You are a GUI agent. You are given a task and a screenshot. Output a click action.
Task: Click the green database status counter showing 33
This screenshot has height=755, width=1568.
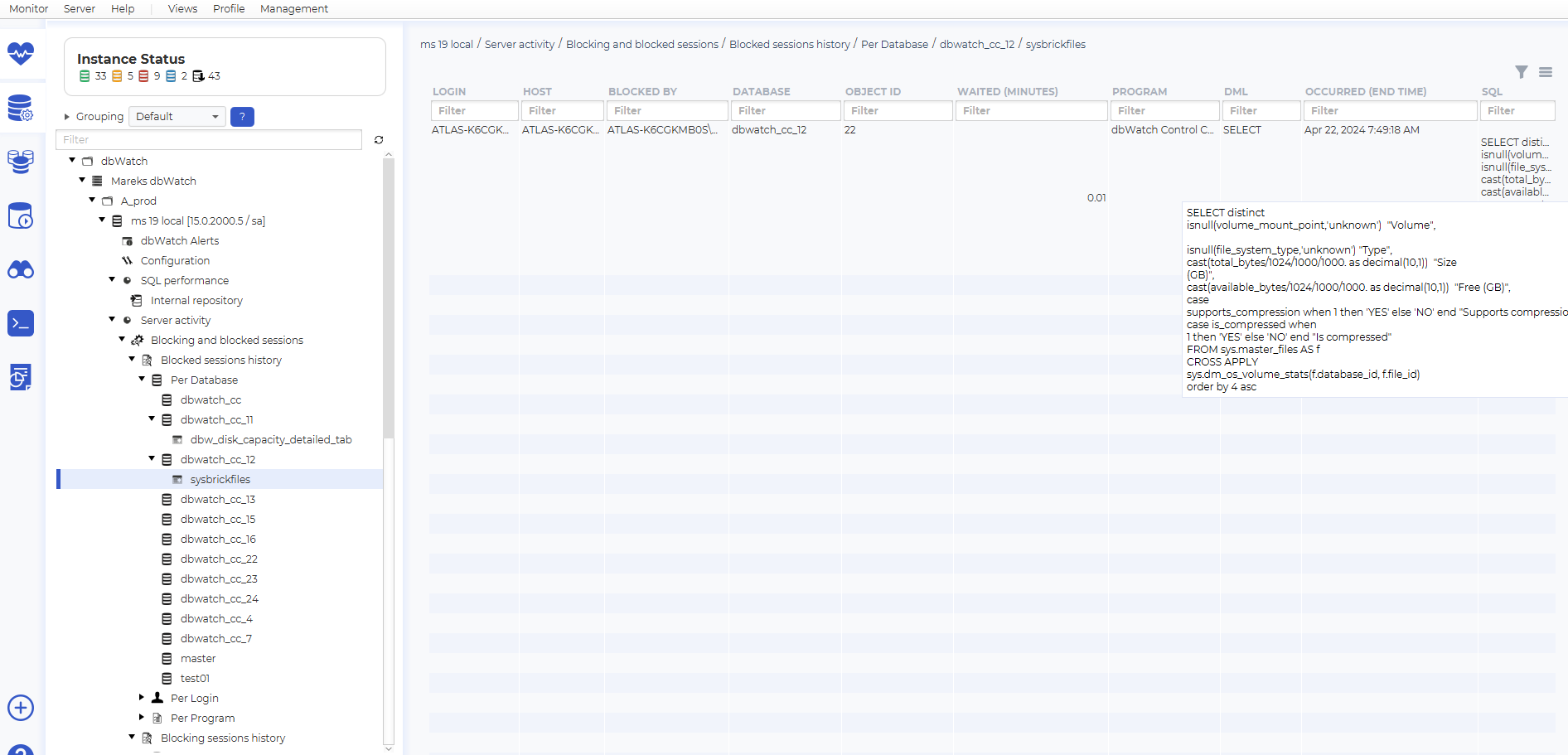(94, 75)
